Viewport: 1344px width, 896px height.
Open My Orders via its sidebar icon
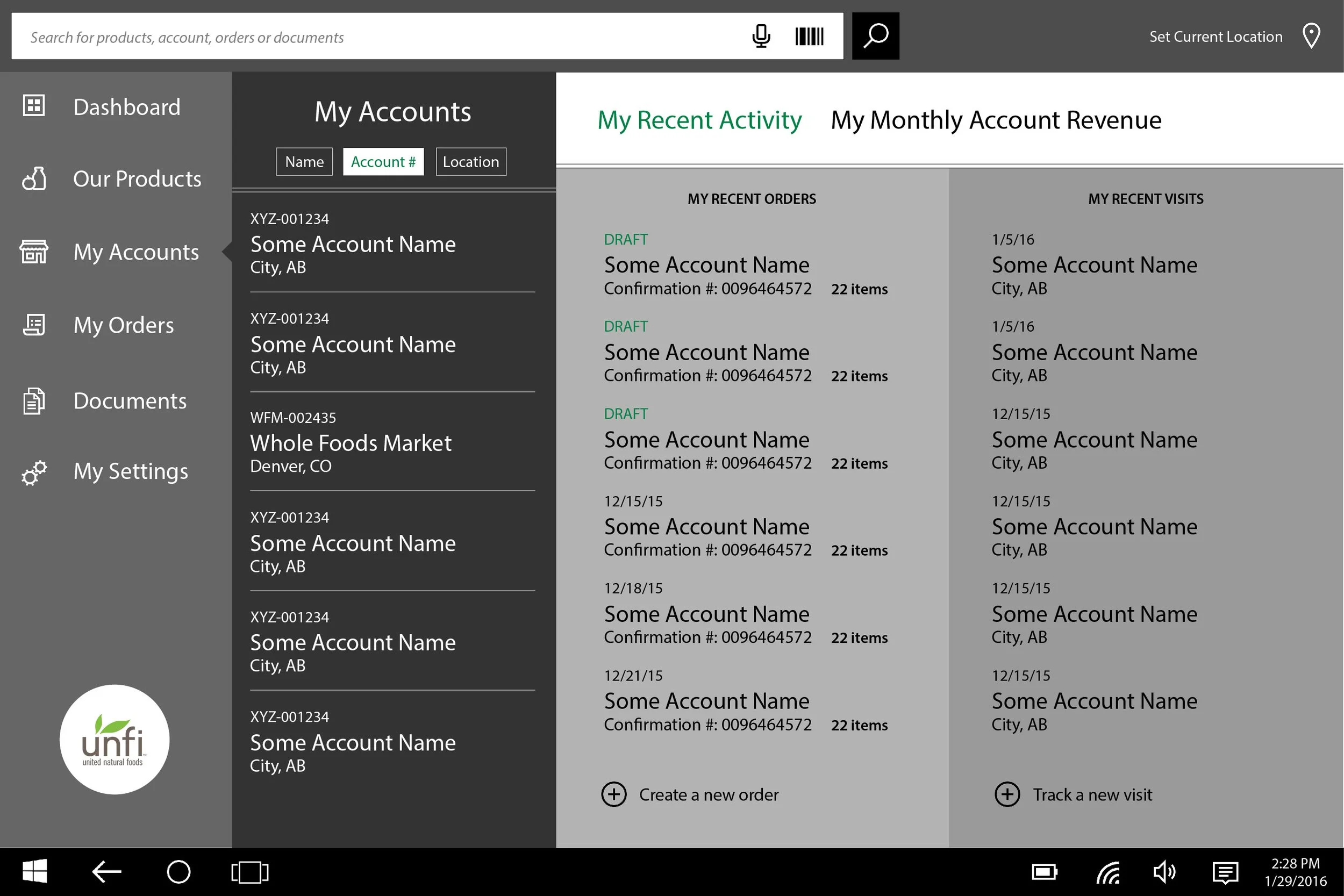(x=33, y=325)
